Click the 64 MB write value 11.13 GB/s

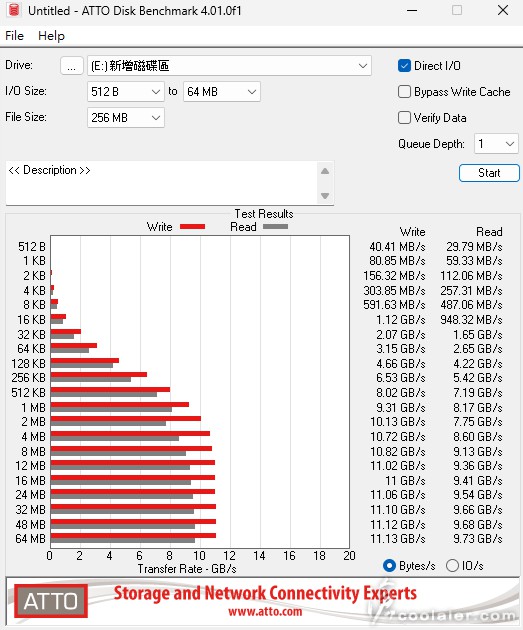point(398,539)
